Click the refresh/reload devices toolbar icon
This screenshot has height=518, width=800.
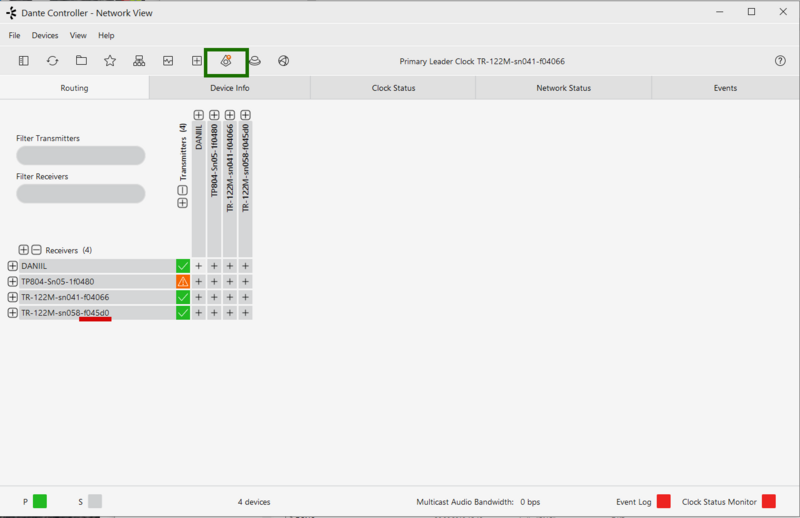[52, 61]
